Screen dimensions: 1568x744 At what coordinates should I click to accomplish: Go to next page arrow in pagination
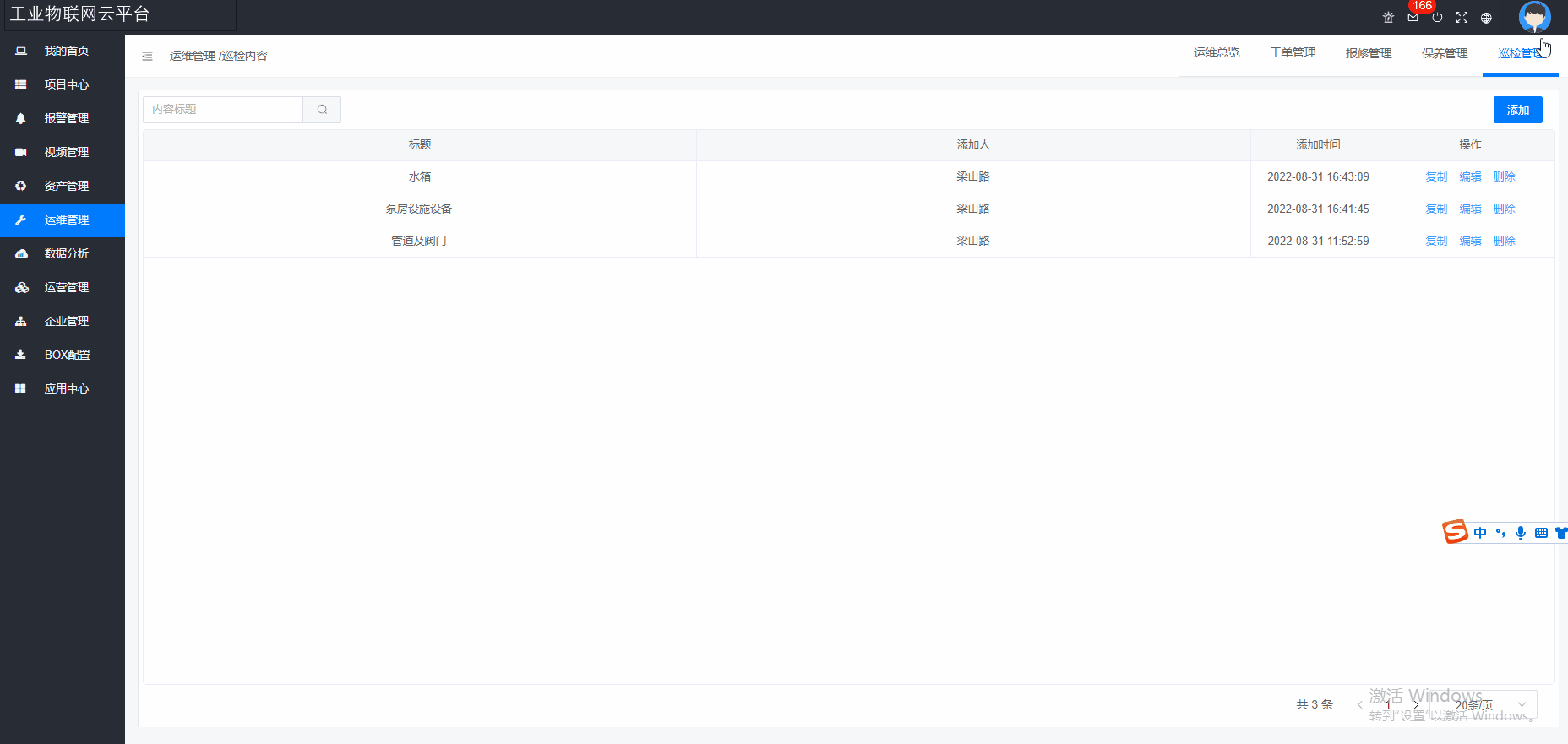[x=1417, y=704]
